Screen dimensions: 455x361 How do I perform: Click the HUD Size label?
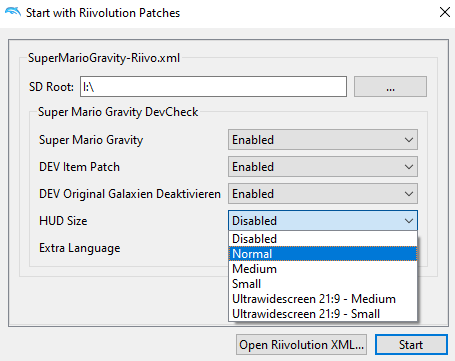[x=63, y=221]
